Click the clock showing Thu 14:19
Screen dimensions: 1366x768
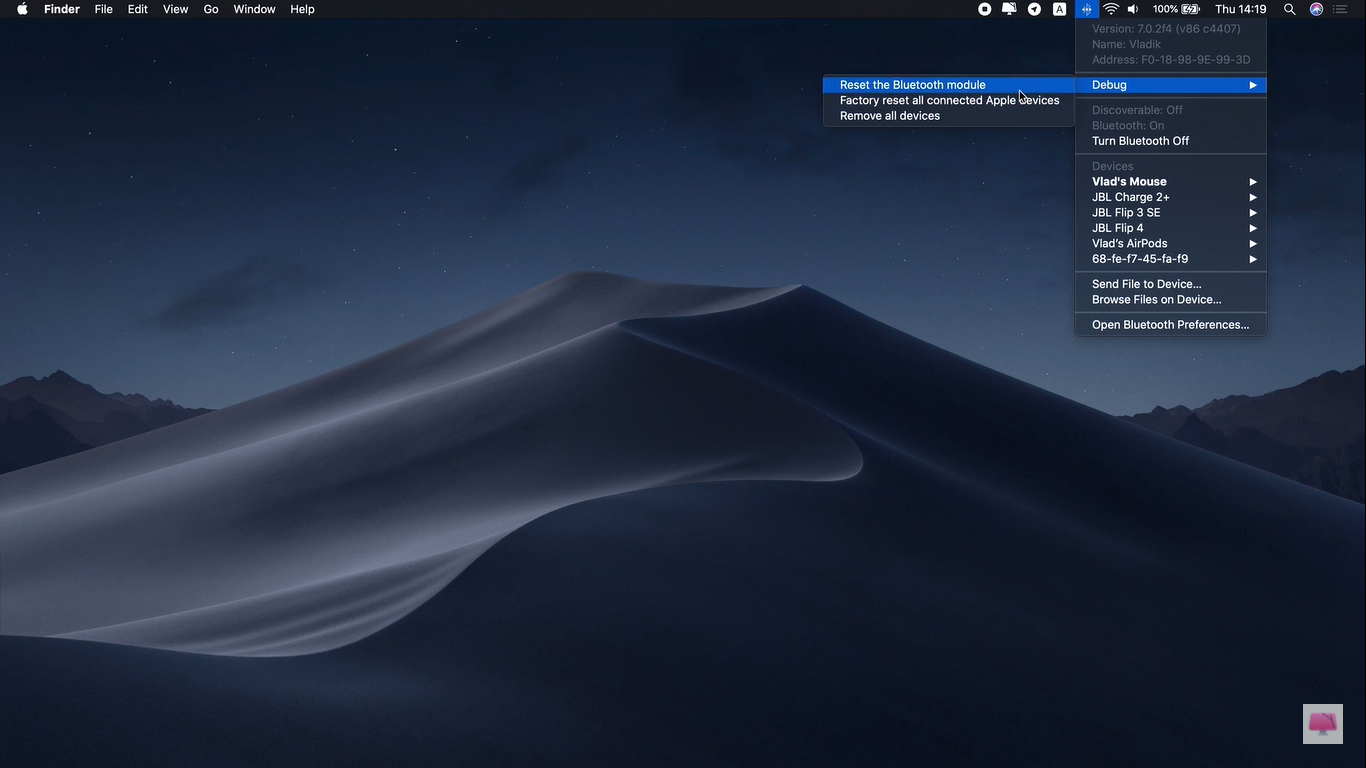[1241, 9]
